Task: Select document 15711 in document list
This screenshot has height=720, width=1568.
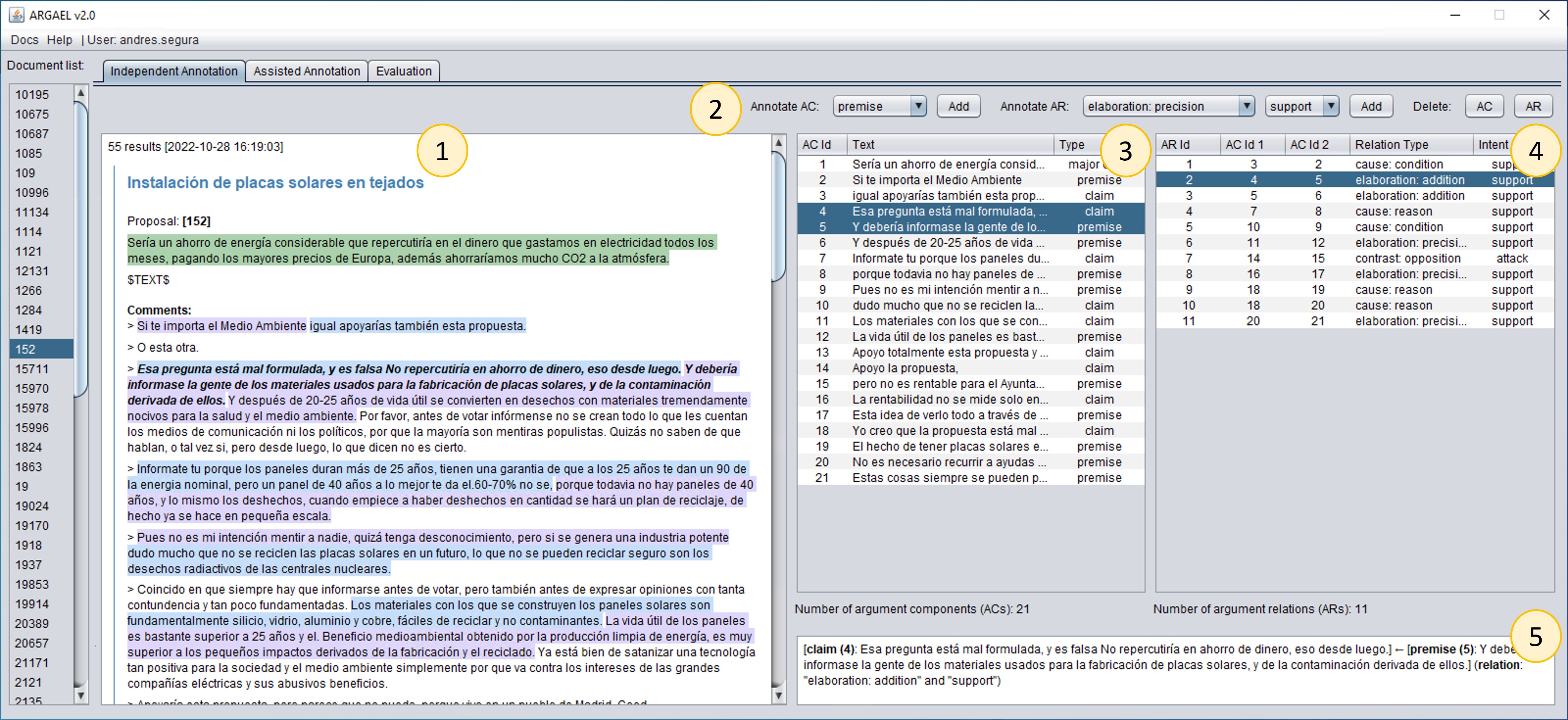Action: pyautogui.click(x=32, y=369)
